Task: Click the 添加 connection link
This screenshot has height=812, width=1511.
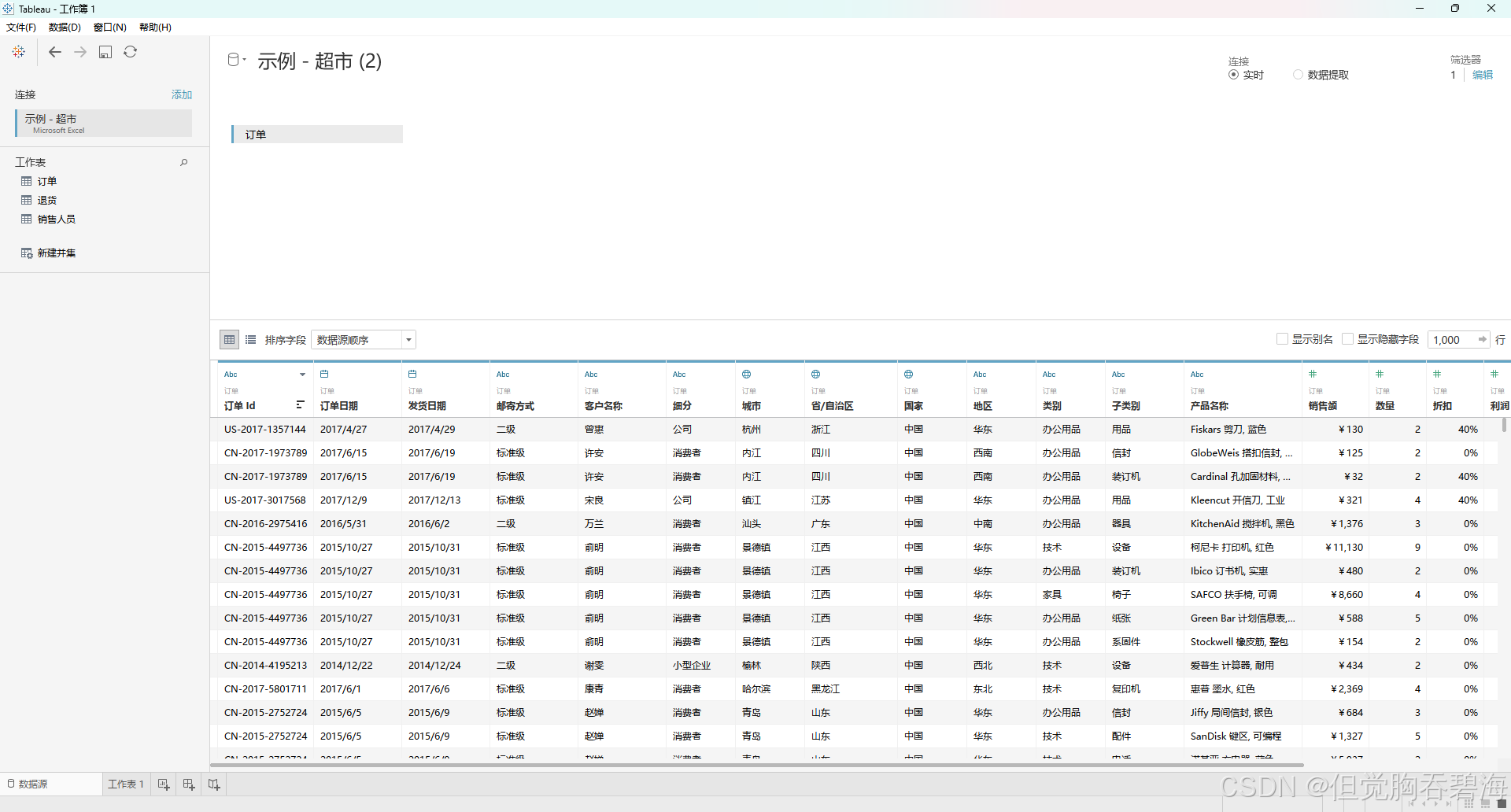Action: [182, 94]
